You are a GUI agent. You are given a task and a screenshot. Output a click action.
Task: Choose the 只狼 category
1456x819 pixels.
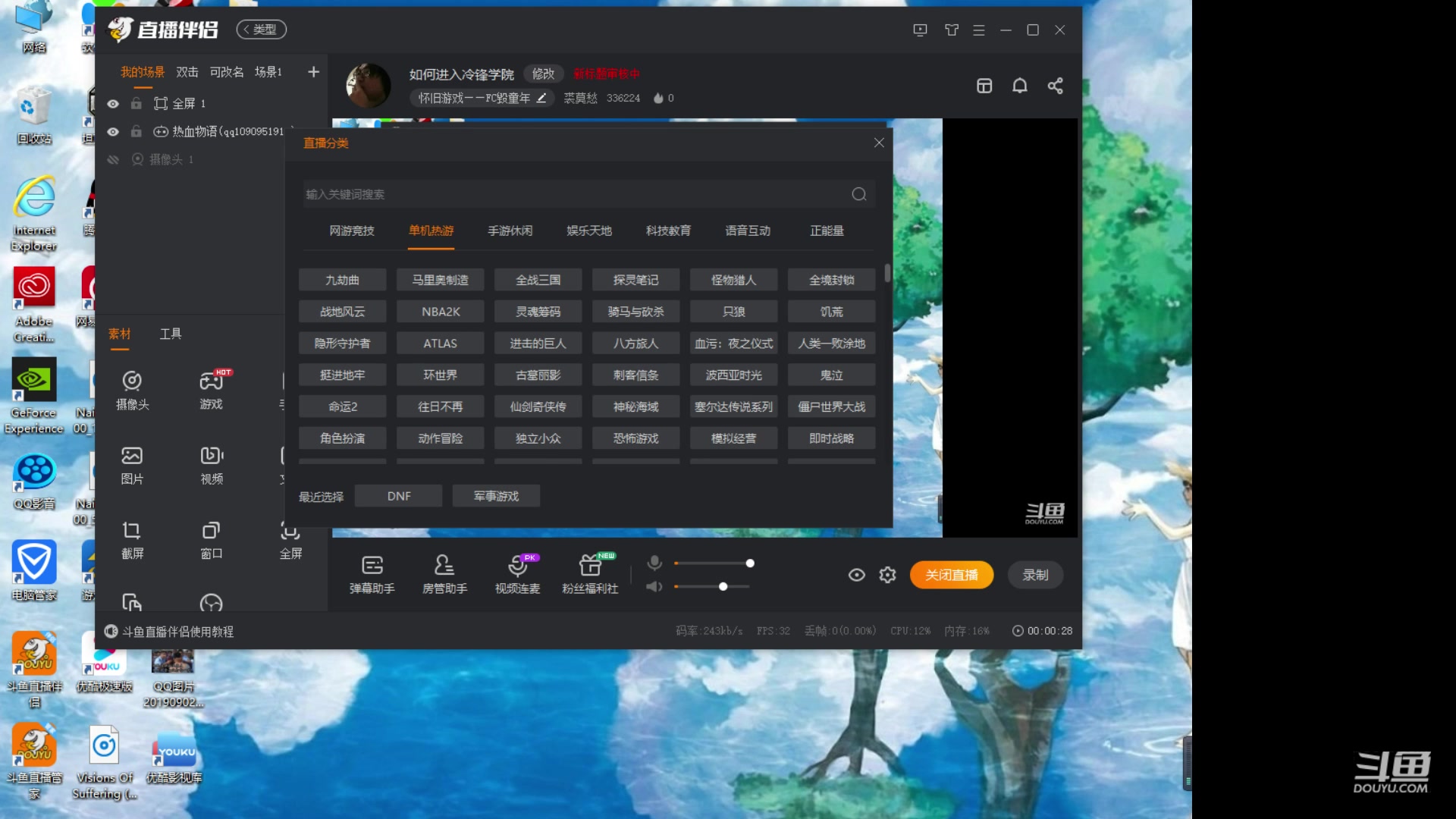734,312
